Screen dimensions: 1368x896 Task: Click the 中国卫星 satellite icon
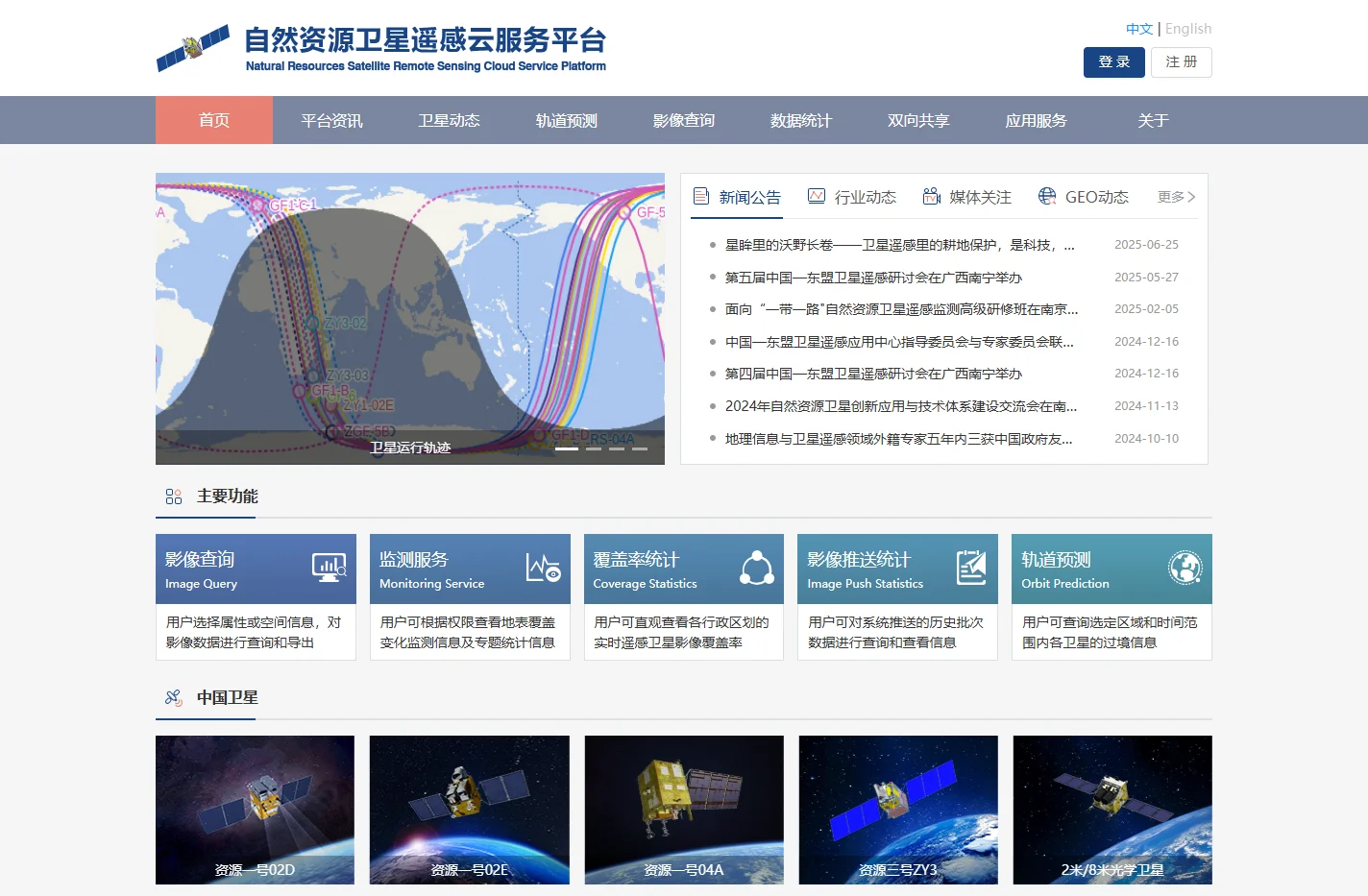(x=174, y=698)
